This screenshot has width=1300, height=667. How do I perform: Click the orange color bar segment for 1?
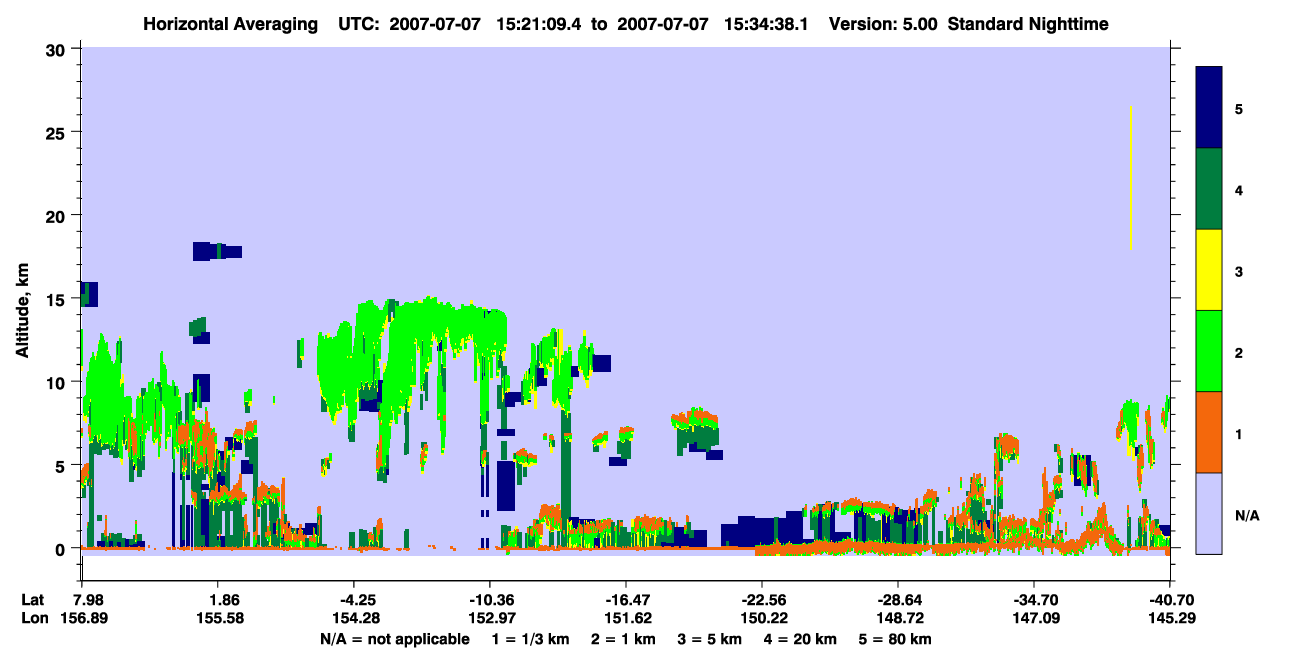[x=1209, y=432]
